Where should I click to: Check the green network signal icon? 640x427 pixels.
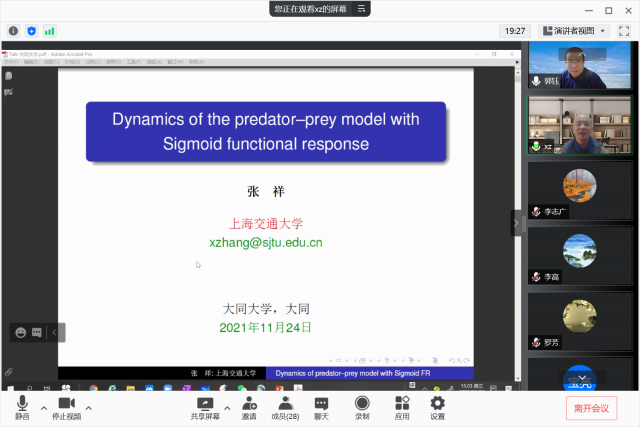(x=49, y=31)
